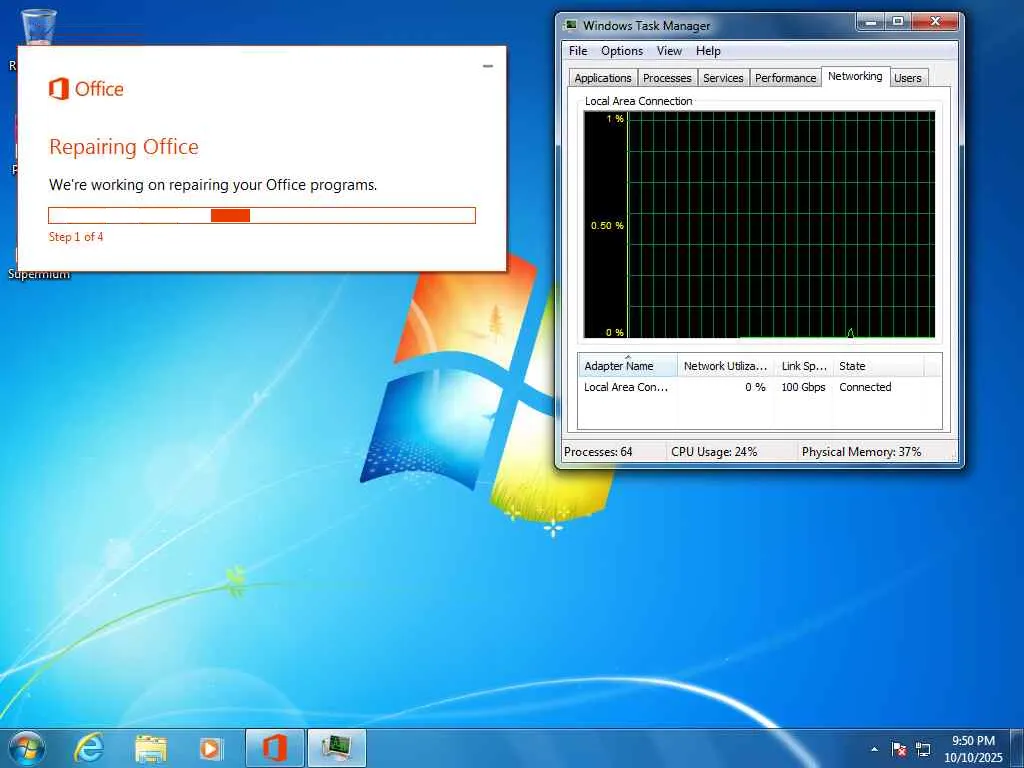Image resolution: width=1024 pixels, height=768 pixels.
Task: Sort by the State column header
Action: tap(878, 366)
